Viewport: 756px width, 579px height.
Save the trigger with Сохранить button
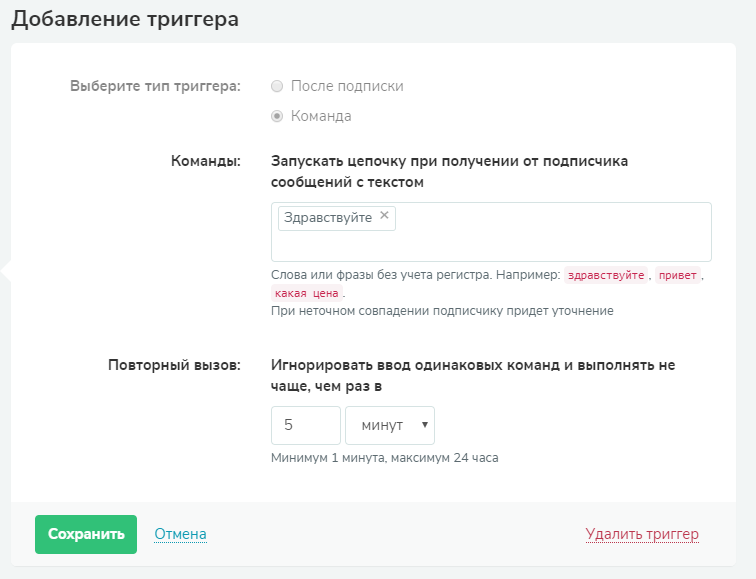86,534
